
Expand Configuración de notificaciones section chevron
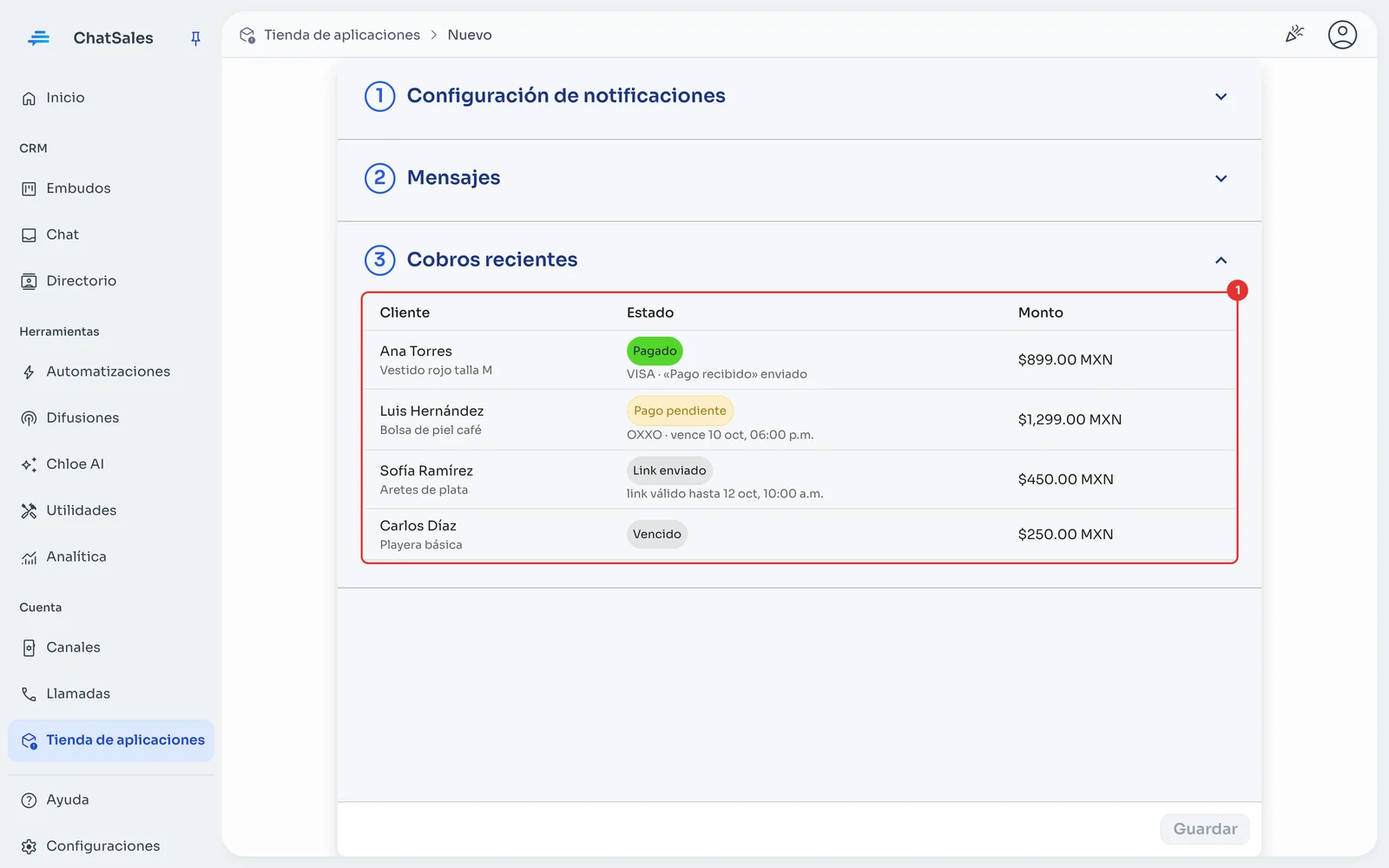pyautogui.click(x=1221, y=96)
